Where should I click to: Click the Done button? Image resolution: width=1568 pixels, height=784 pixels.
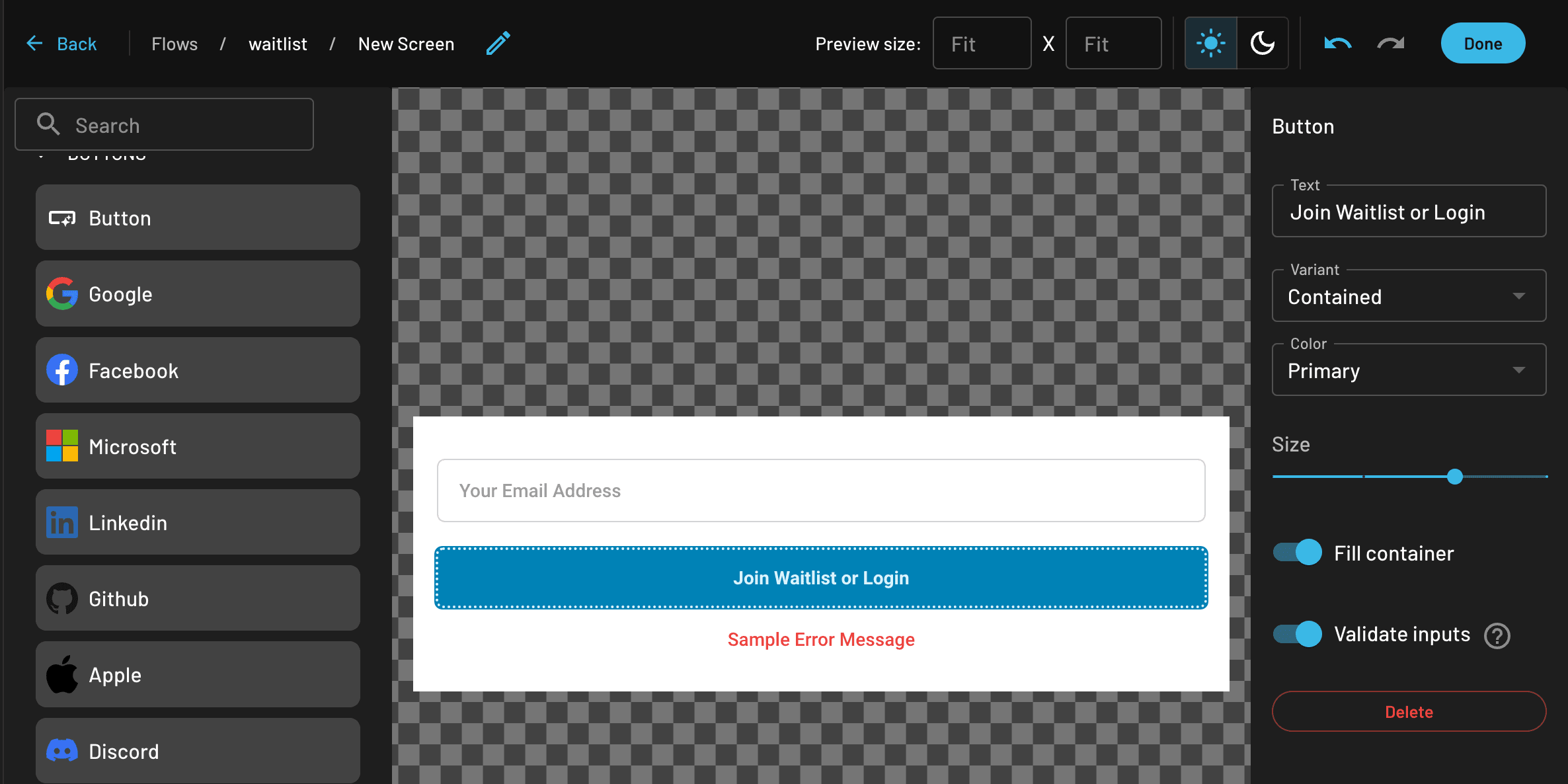click(1483, 43)
